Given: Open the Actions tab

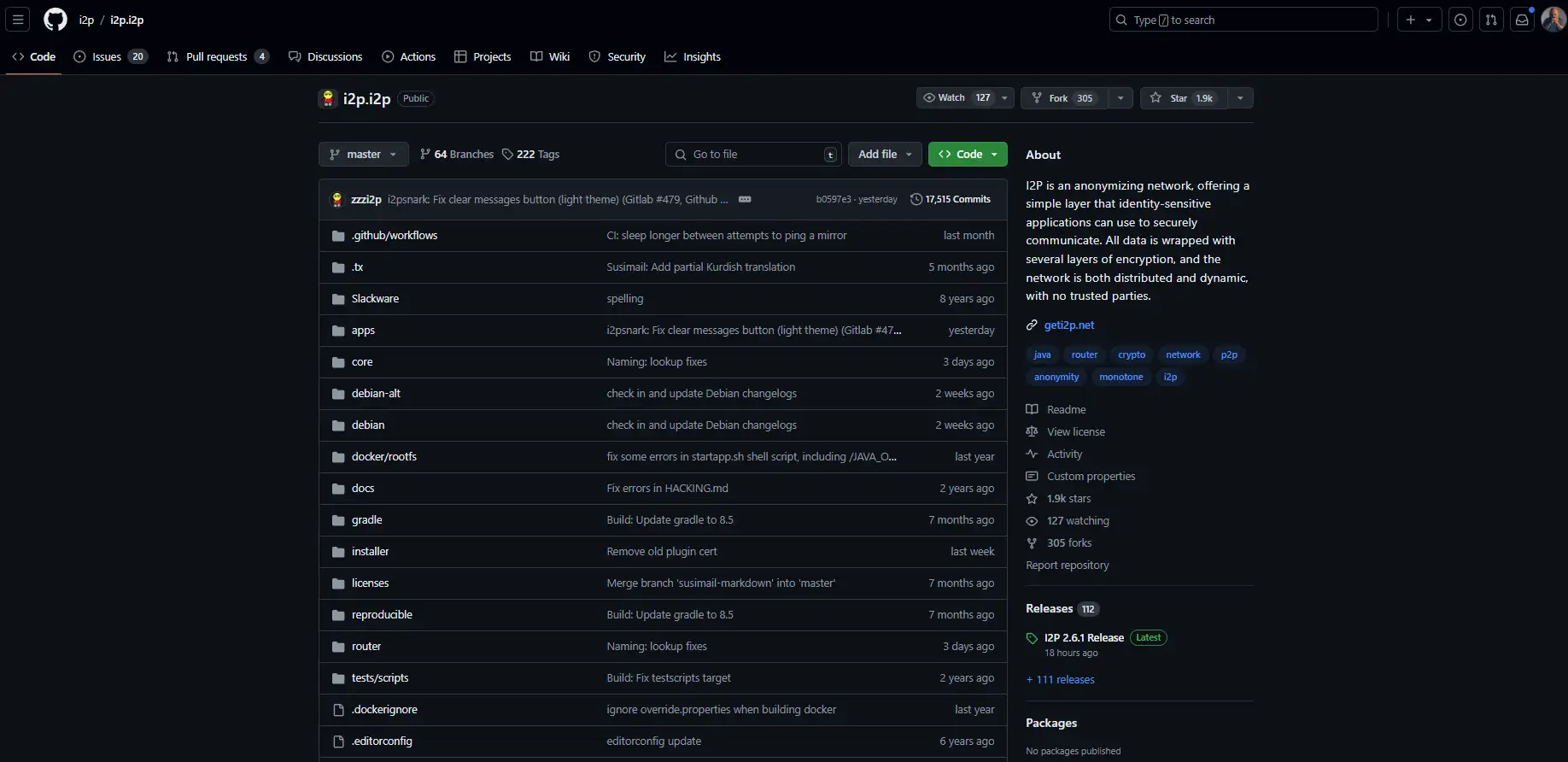Looking at the screenshot, I should (408, 56).
